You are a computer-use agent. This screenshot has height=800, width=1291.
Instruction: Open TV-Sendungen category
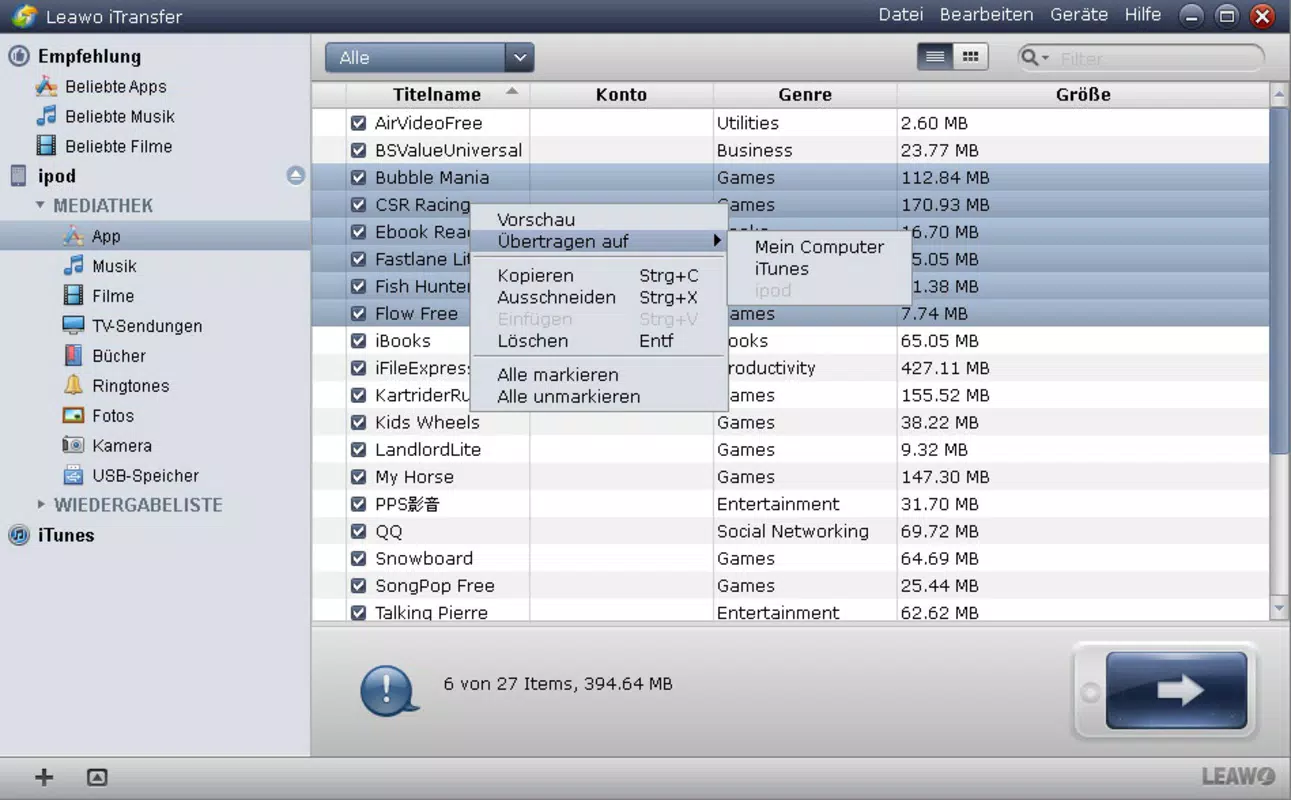coord(146,326)
